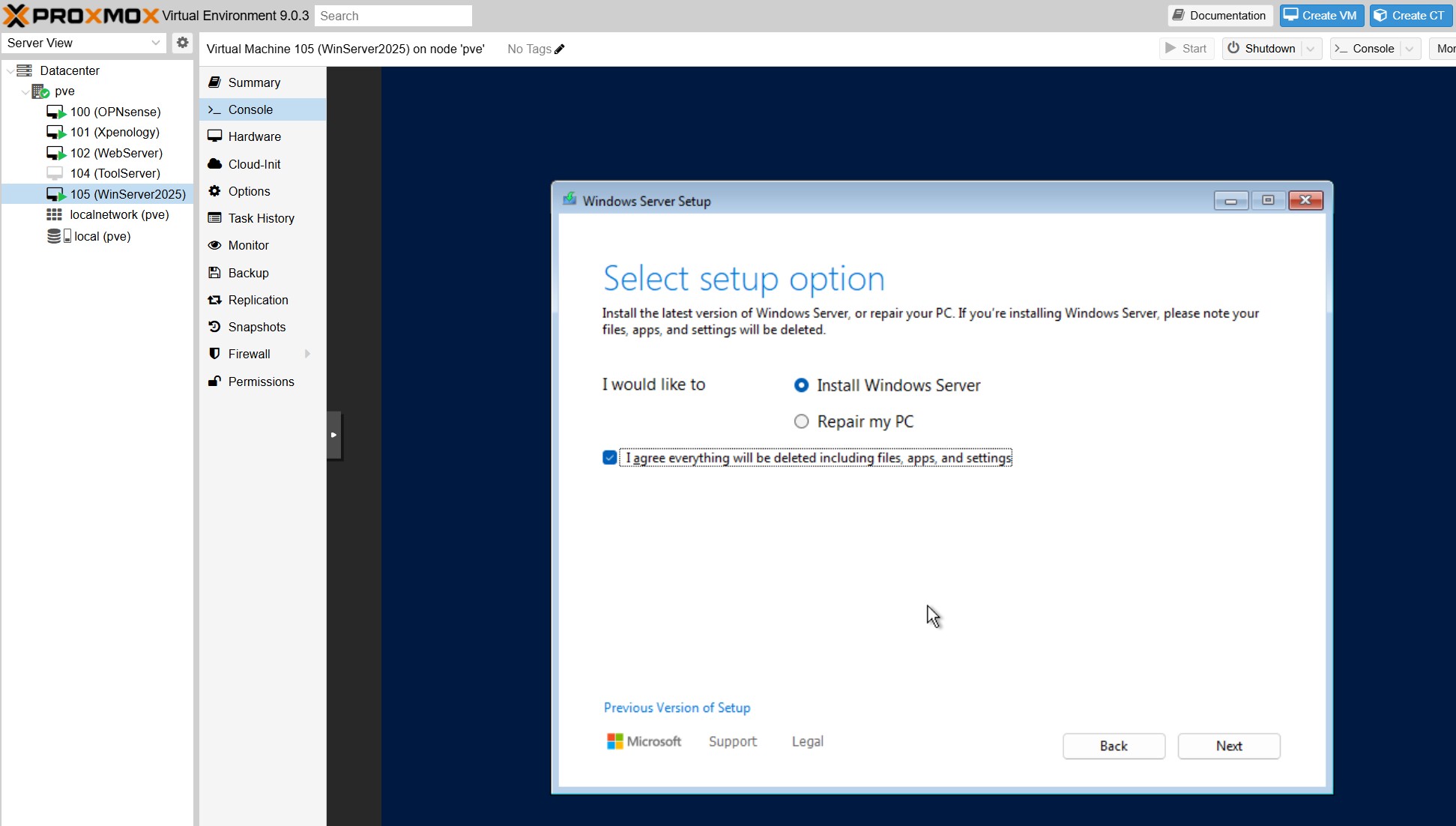Open the Hardware tab
Image resolution: width=1456 pixels, height=826 pixels.
point(254,136)
